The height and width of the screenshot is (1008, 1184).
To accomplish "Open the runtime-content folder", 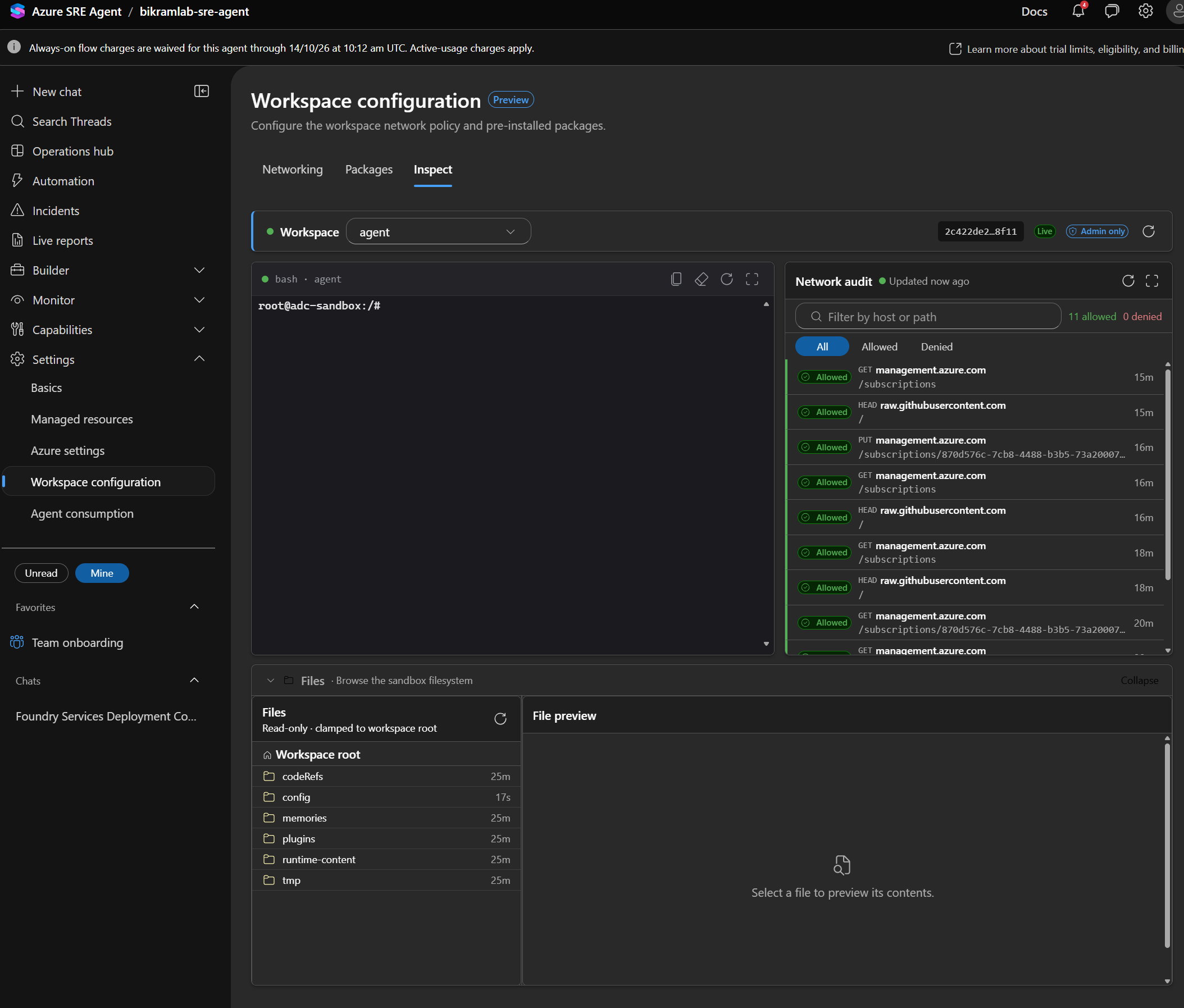I will 386,859.
